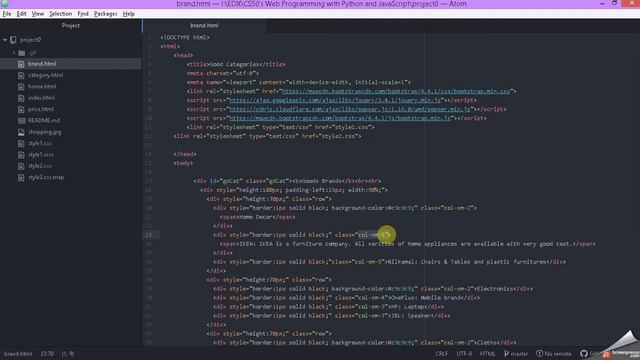Click the No remote status indicator
The width and height of the screenshot is (640, 360).
555,354
